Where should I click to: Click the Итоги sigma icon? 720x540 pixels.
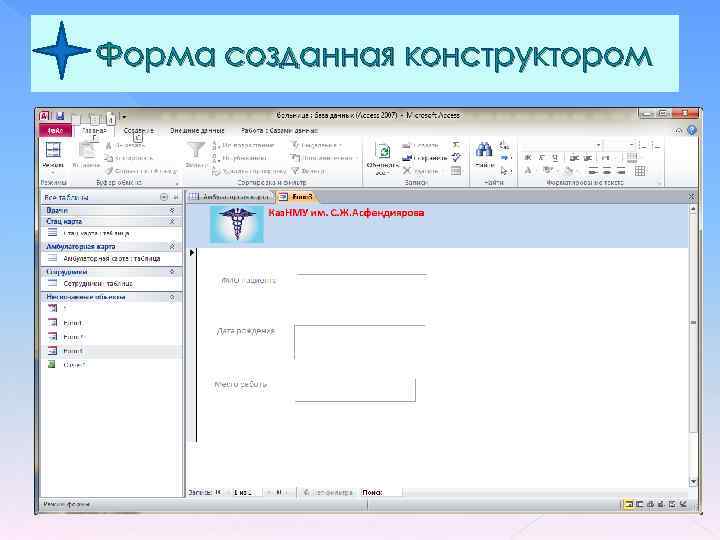click(456, 145)
